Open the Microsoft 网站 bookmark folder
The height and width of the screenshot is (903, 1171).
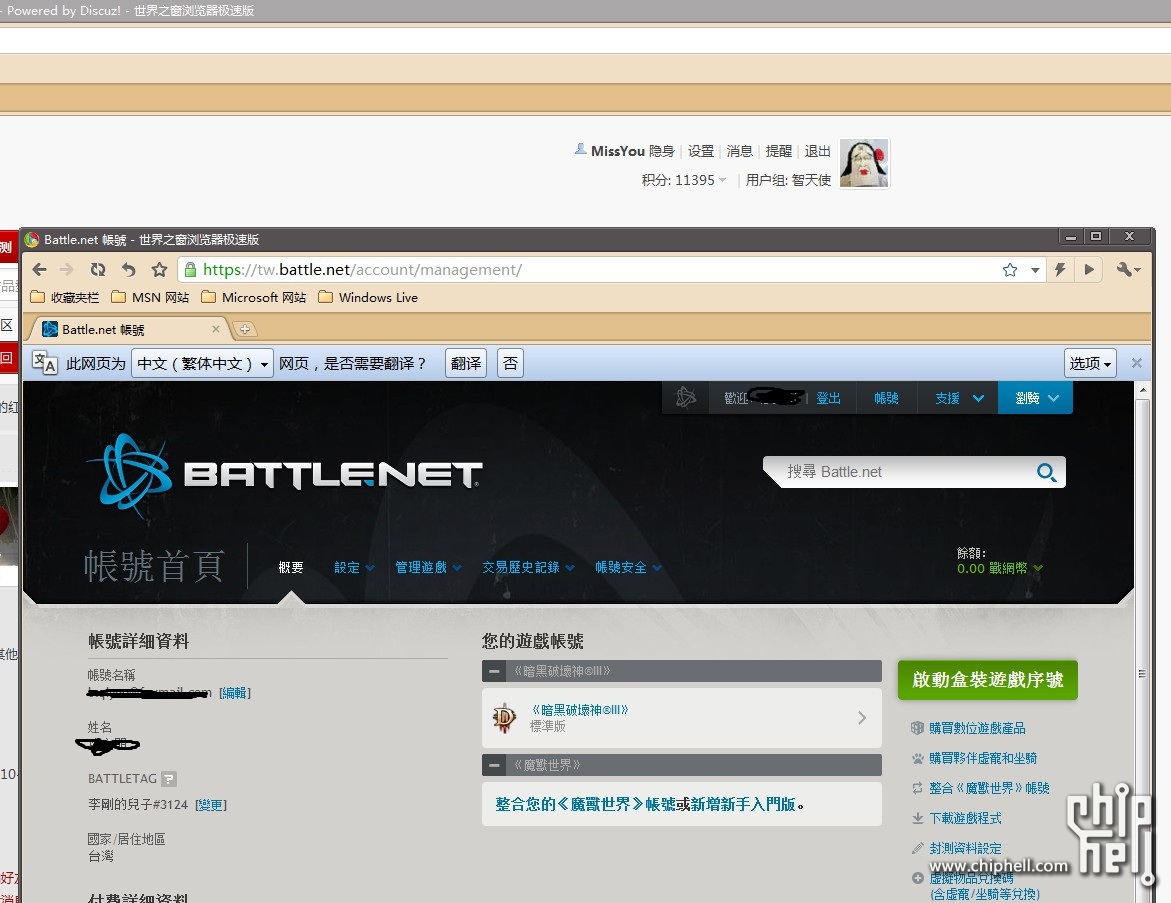tap(254, 297)
